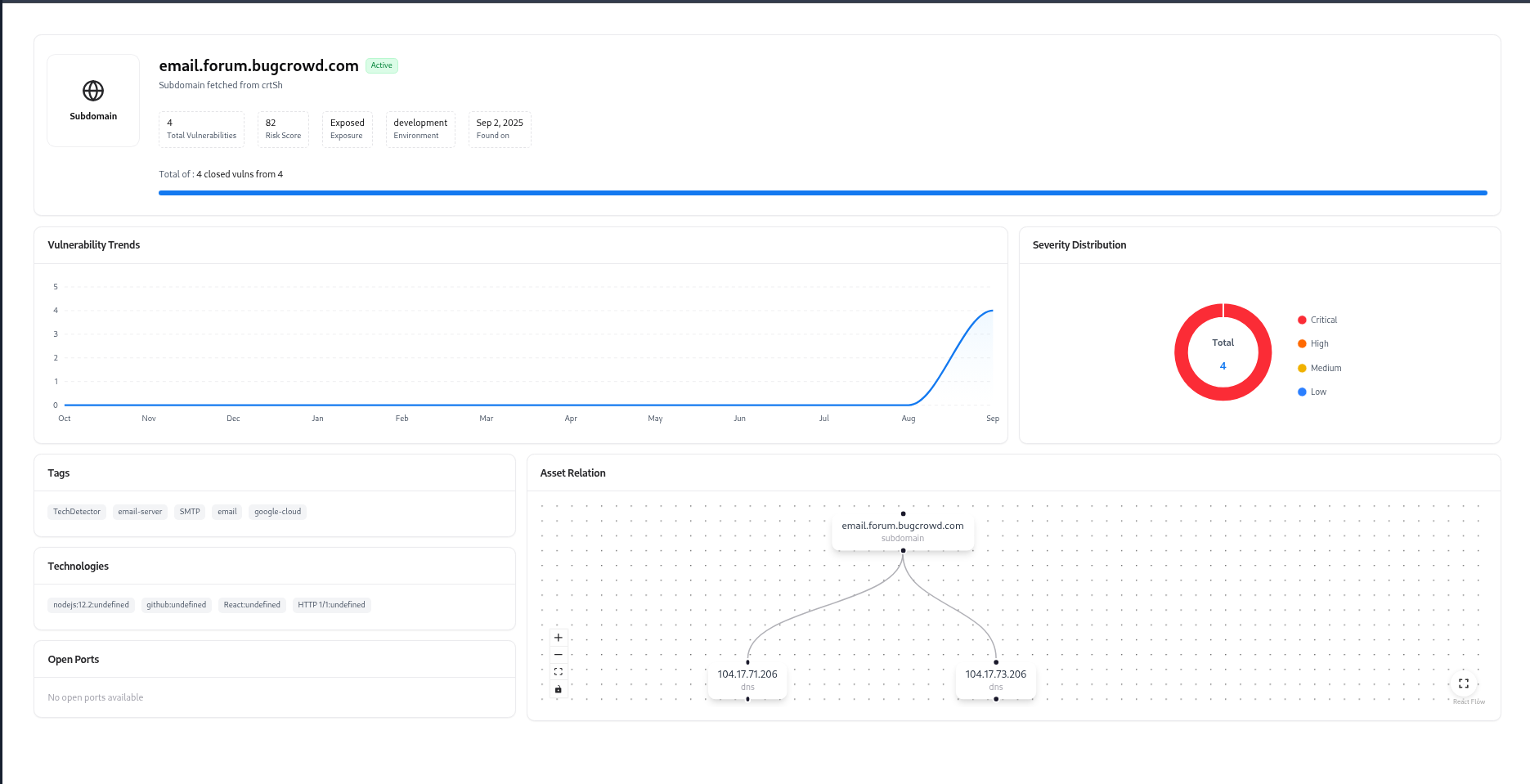Click the Total Vulnerabilities stat box
Screen dimensions: 1530x784
201,129
